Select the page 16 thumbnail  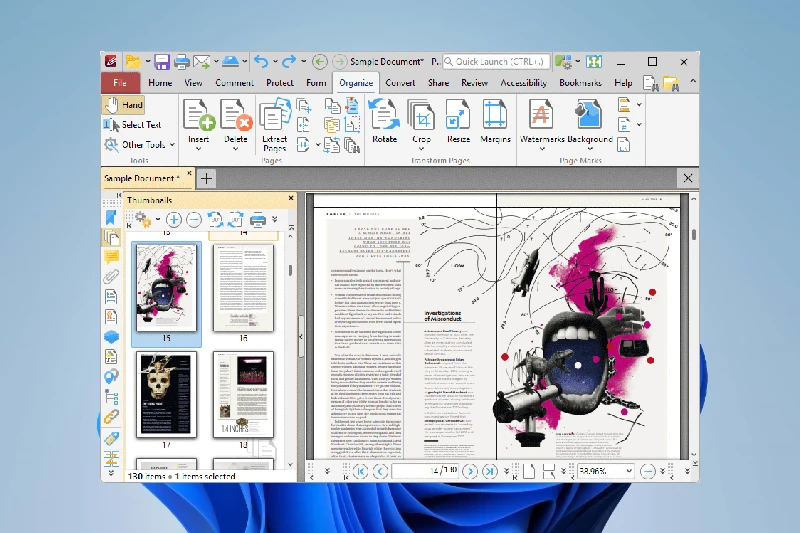243,288
